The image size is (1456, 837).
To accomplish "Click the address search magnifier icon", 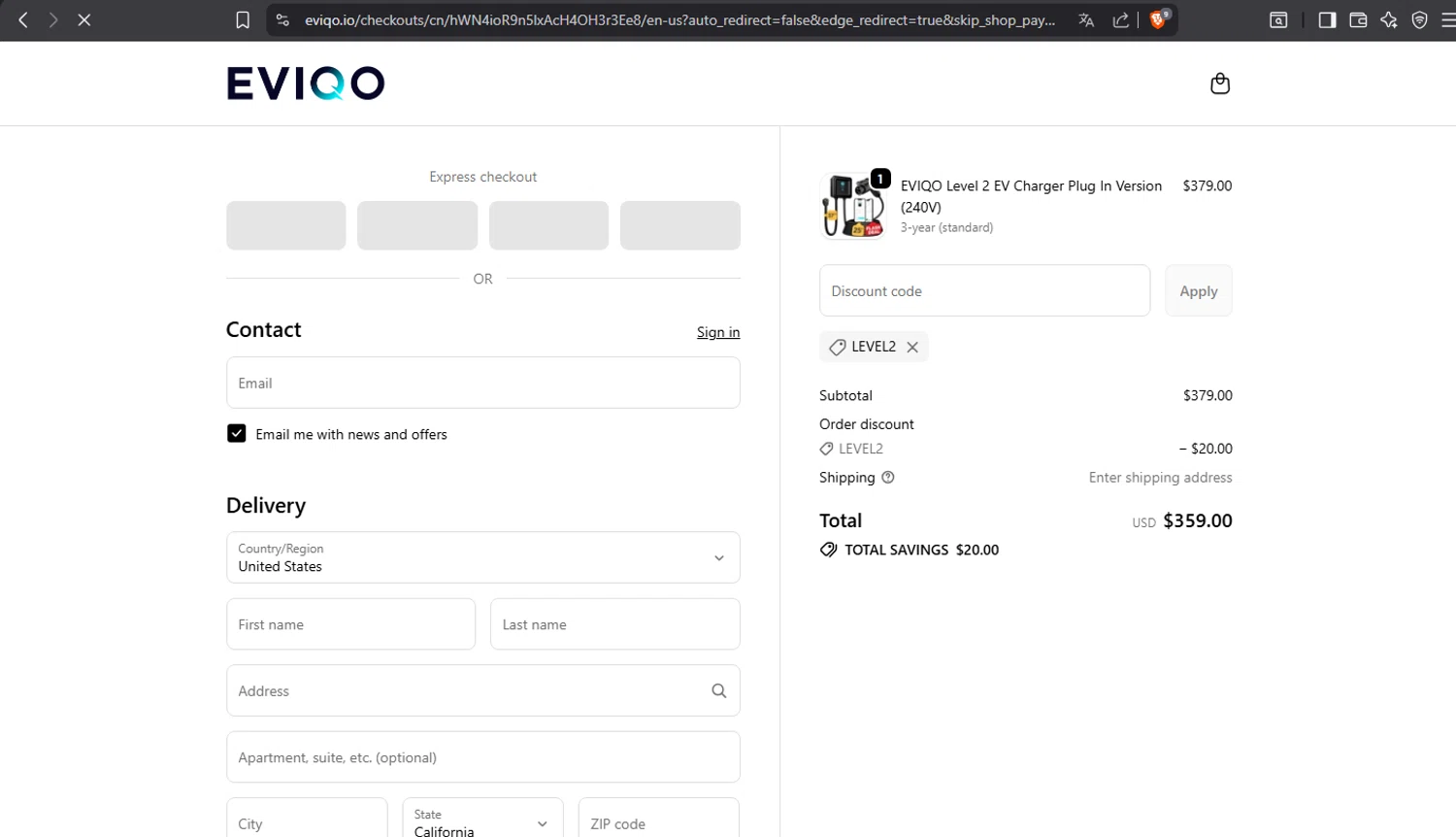I will point(719,690).
